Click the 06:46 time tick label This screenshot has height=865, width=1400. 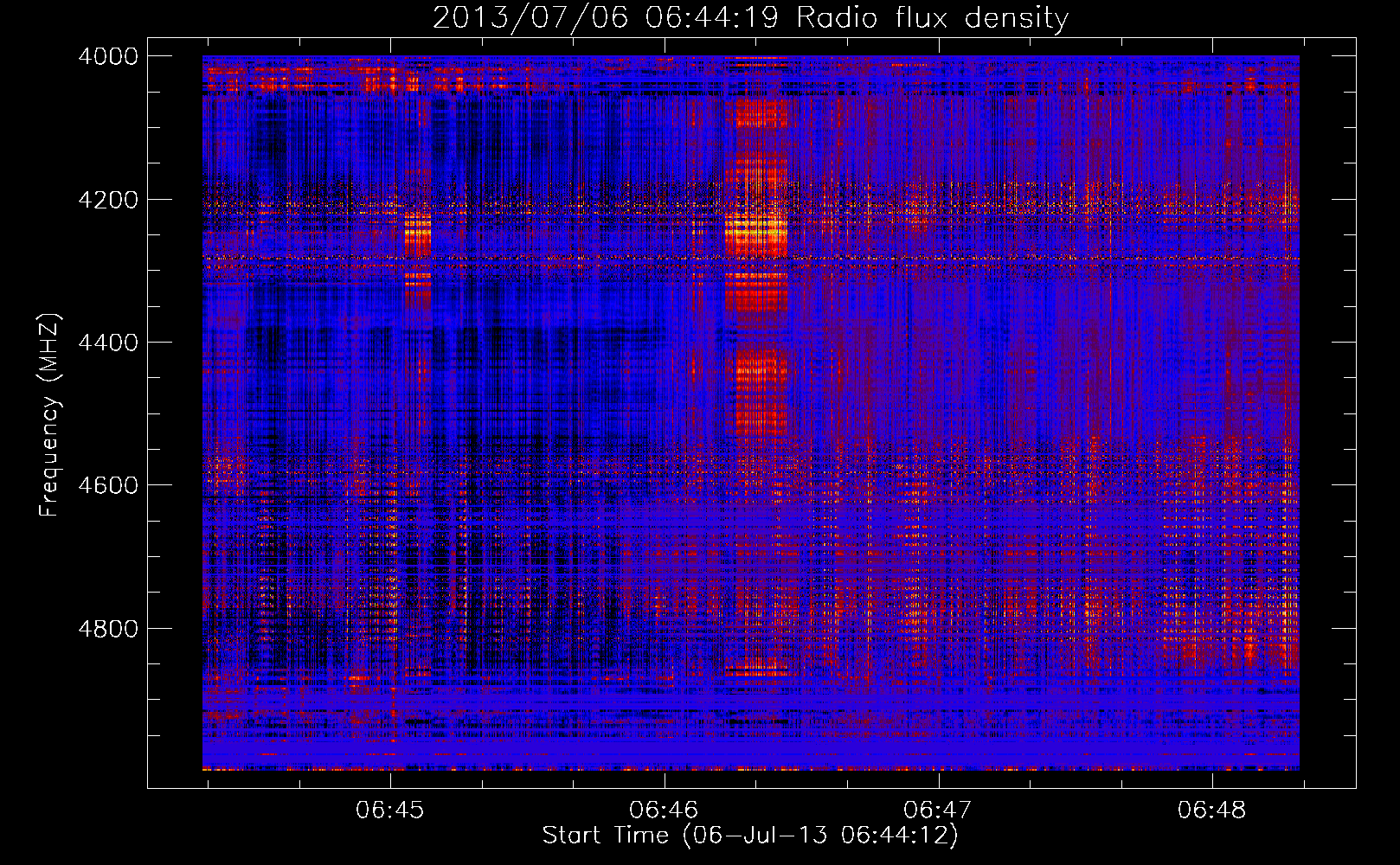[664, 811]
